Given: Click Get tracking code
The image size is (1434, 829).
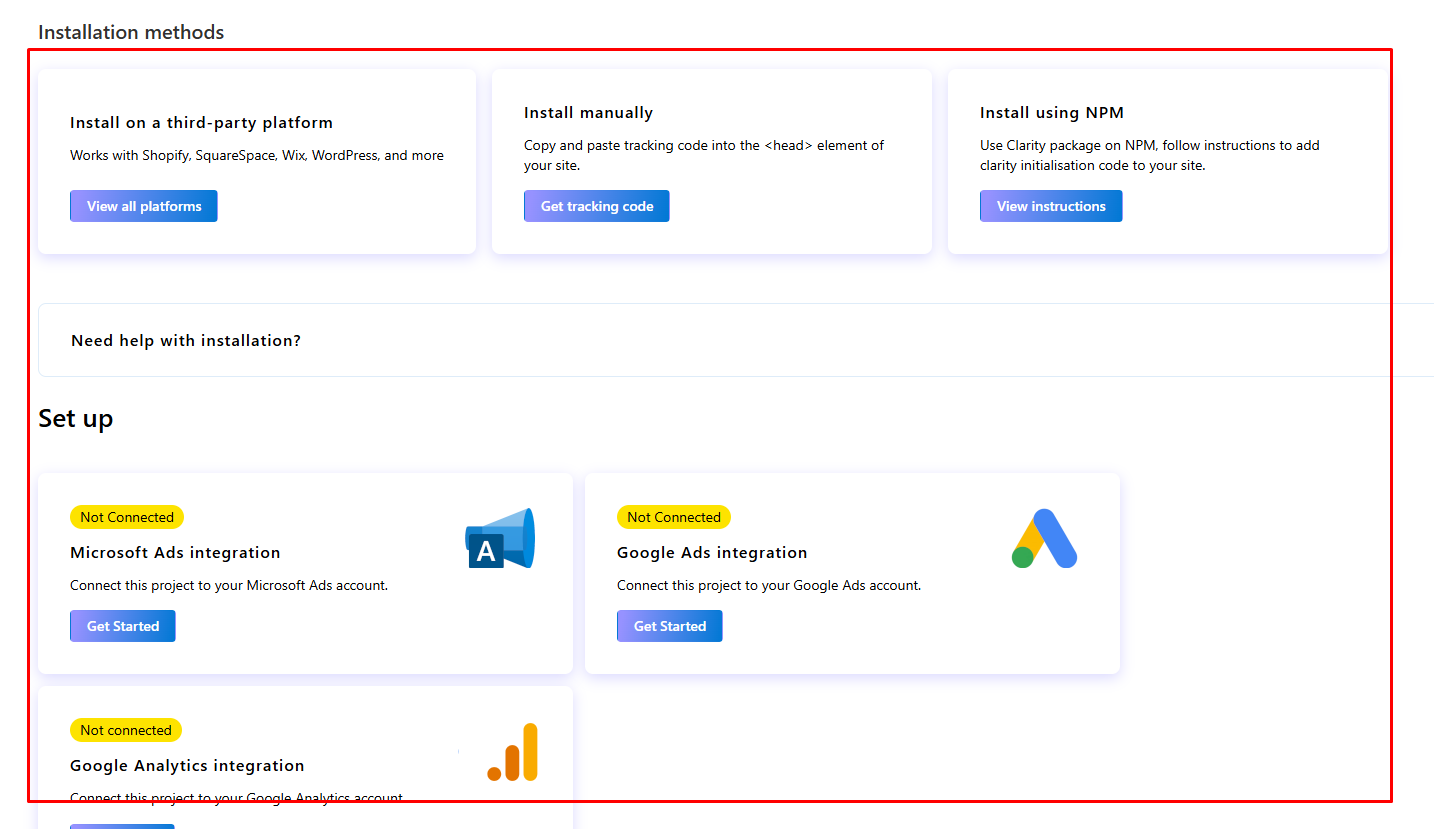Looking at the screenshot, I should pyautogui.click(x=596, y=205).
